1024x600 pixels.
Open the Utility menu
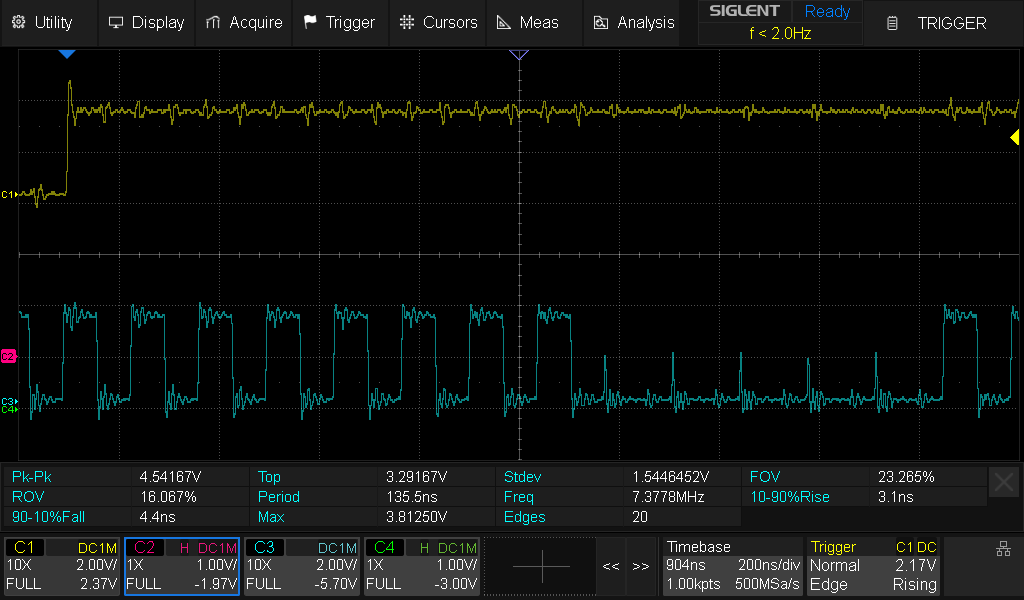click(42, 22)
